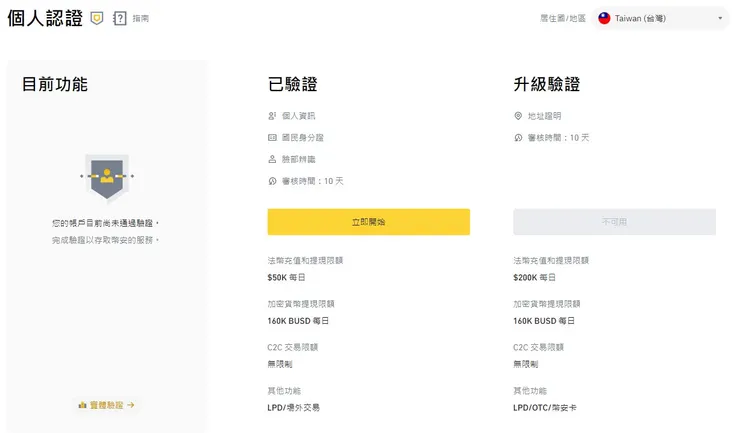740x433 pixels.
Task: Click 無限制 under 升級驗證 C2C limit
Action: tap(526, 364)
